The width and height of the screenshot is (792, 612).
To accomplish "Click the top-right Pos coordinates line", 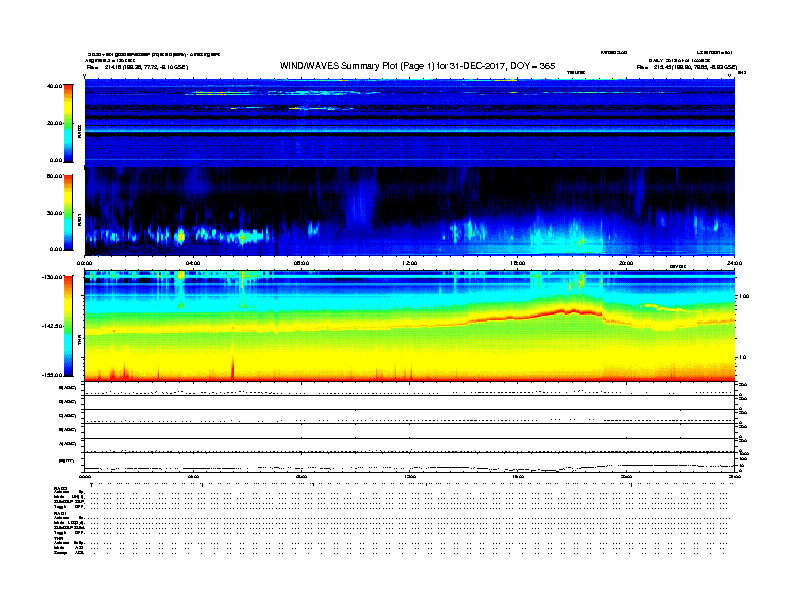I will point(687,67).
